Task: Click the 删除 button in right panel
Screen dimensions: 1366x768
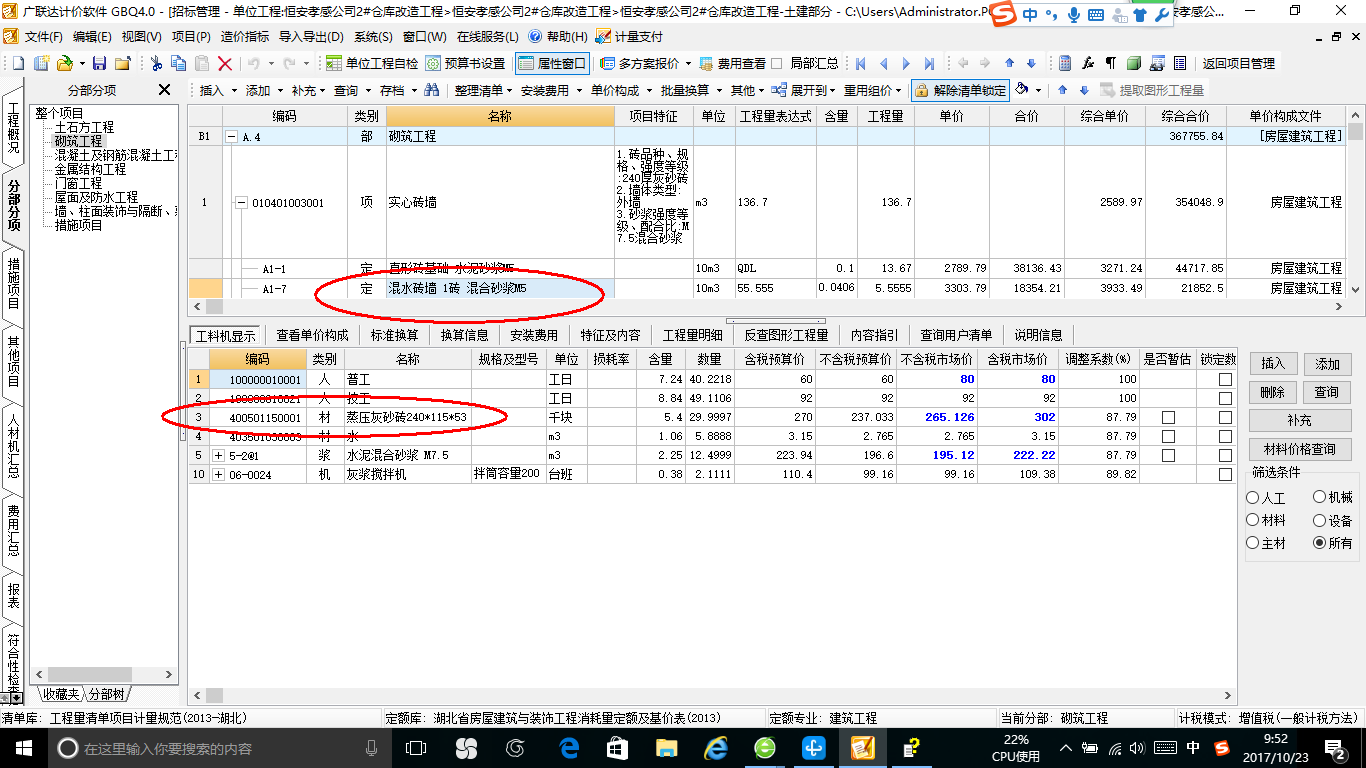Action: point(1272,392)
